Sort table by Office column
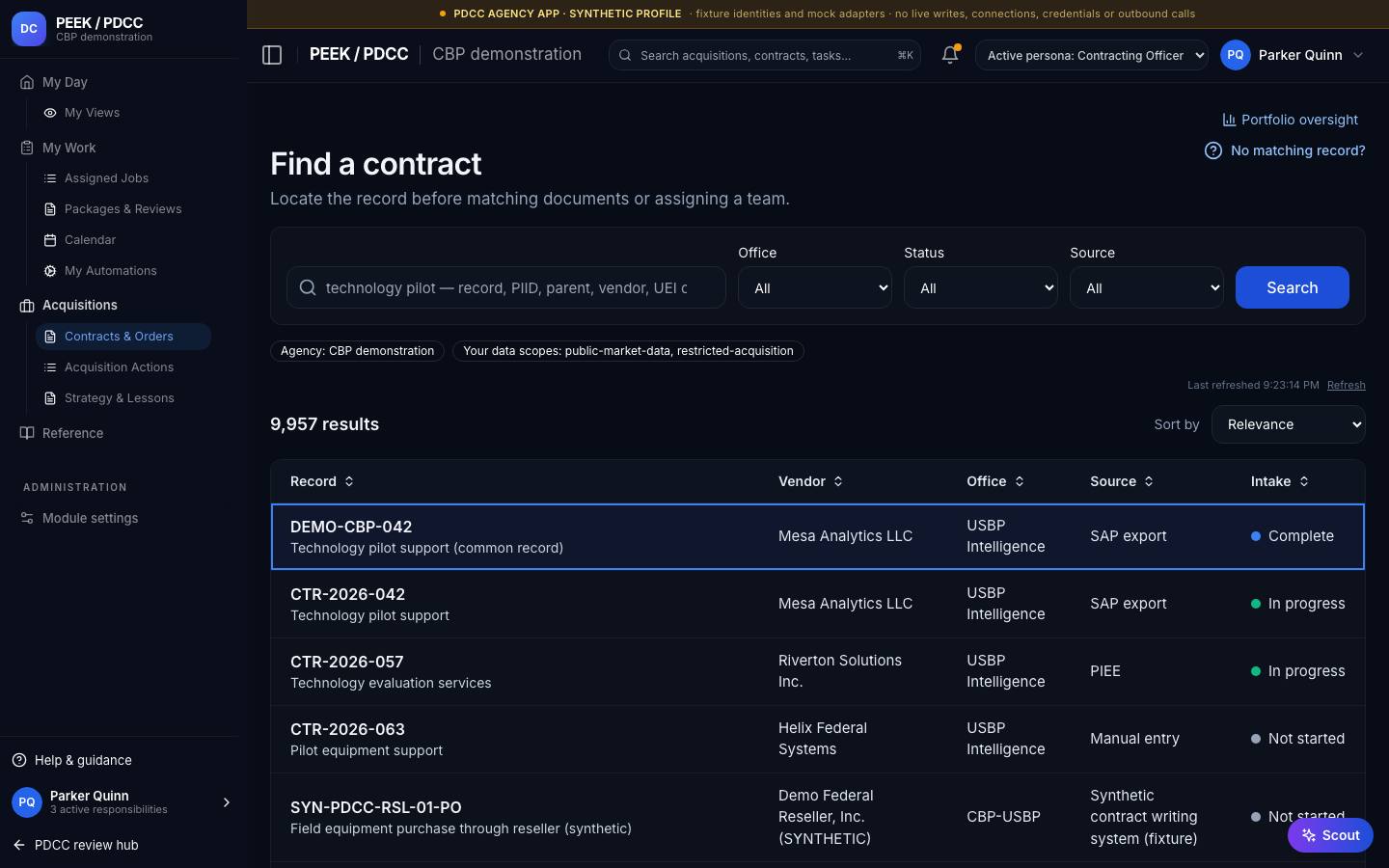The height and width of the screenshot is (868, 1389). (995, 481)
